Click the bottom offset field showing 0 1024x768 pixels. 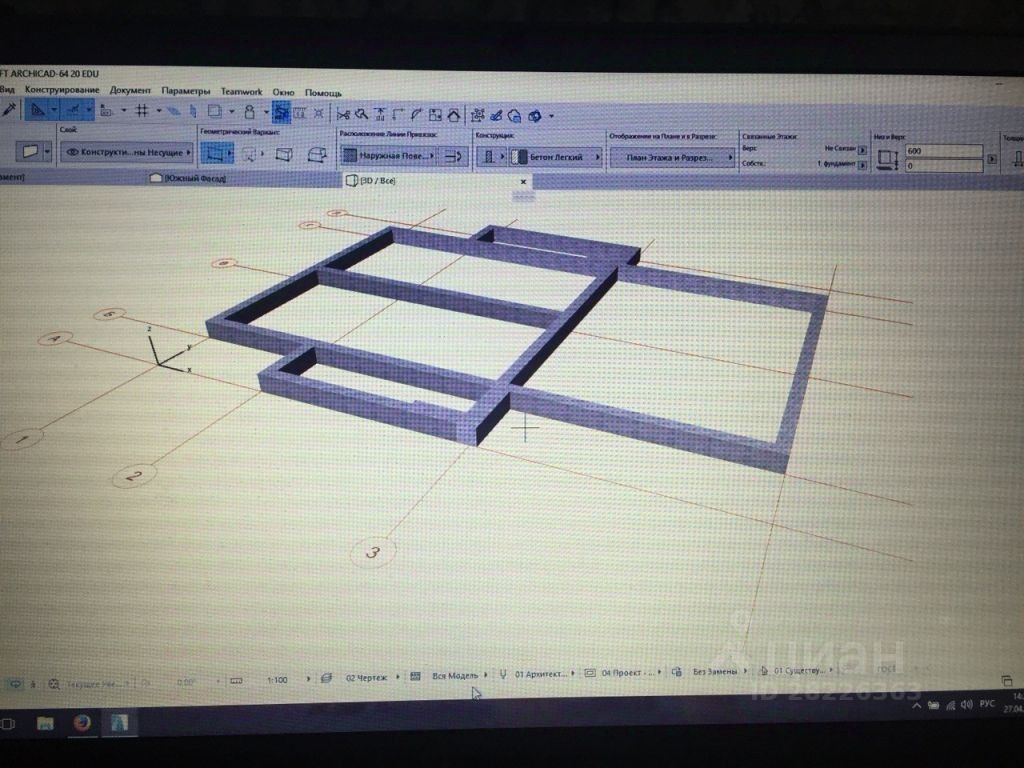[943, 165]
